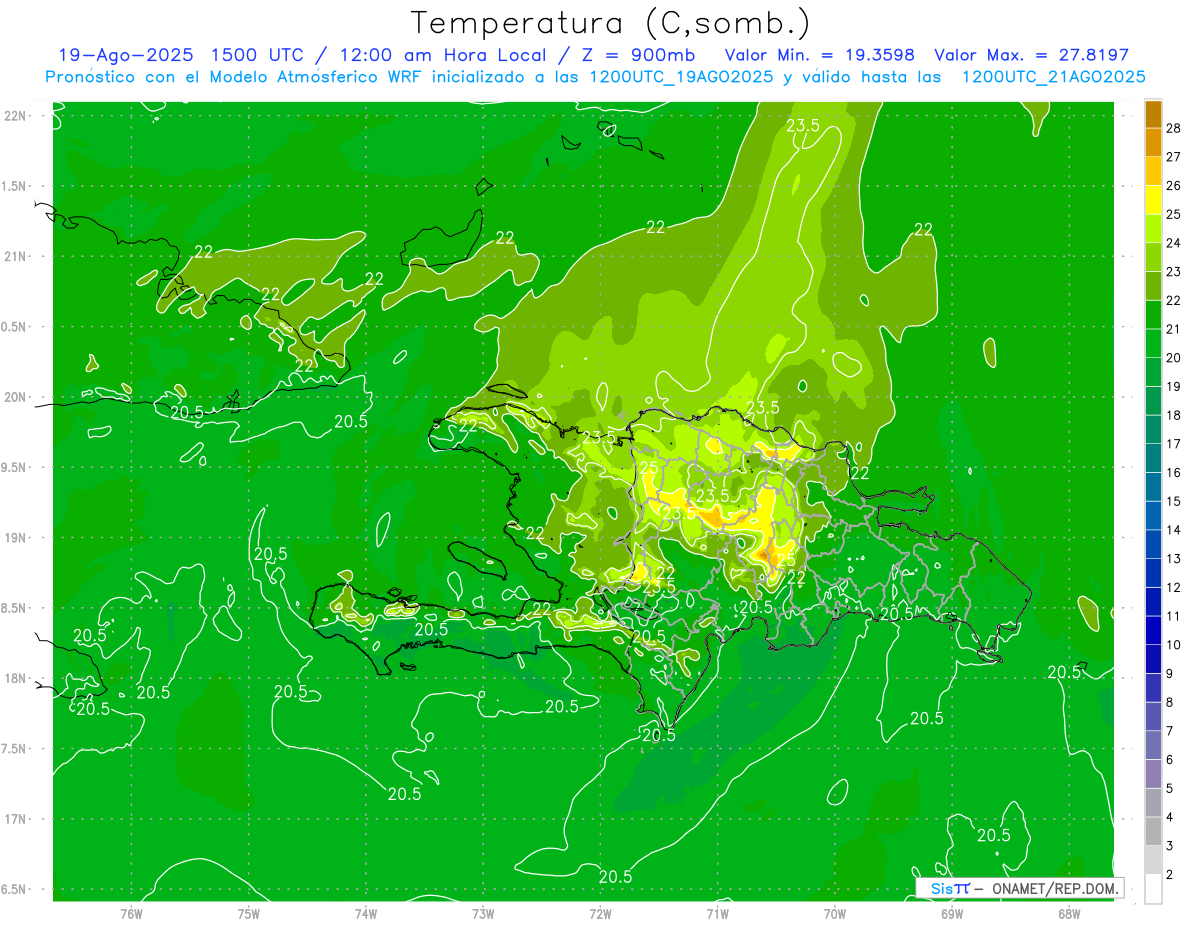Click the orange colorbar band between 27 and 28
Image resolution: width=1200 pixels, height=927 pixels.
(1153, 143)
